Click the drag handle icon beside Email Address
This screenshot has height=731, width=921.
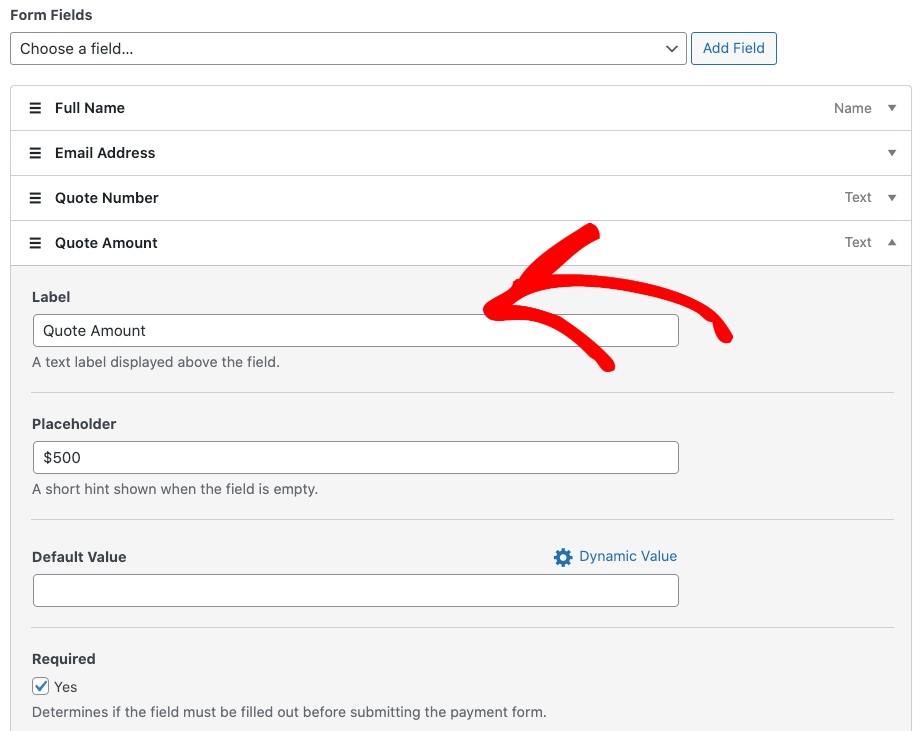click(x=35, y=153)
